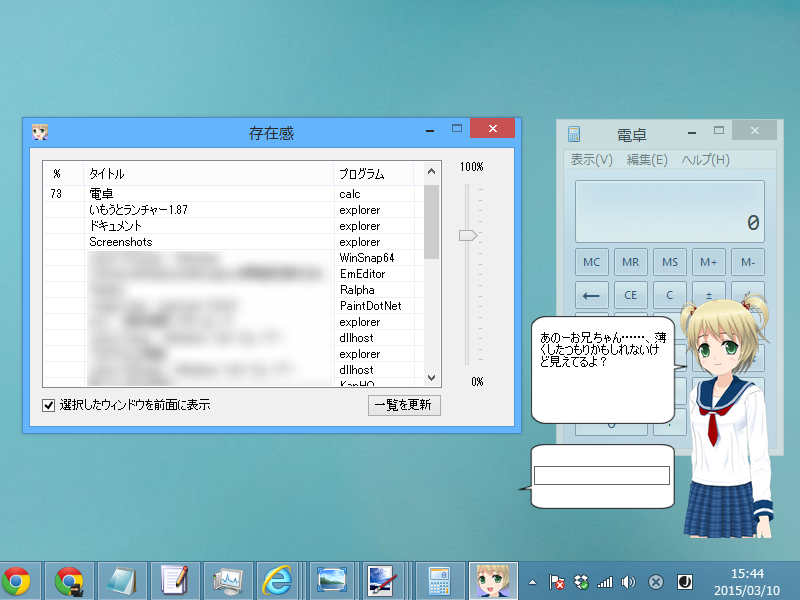800x600 pixels.
Task: Switch to the anime girl app taskbar button
Action: (x=493, y=581)
